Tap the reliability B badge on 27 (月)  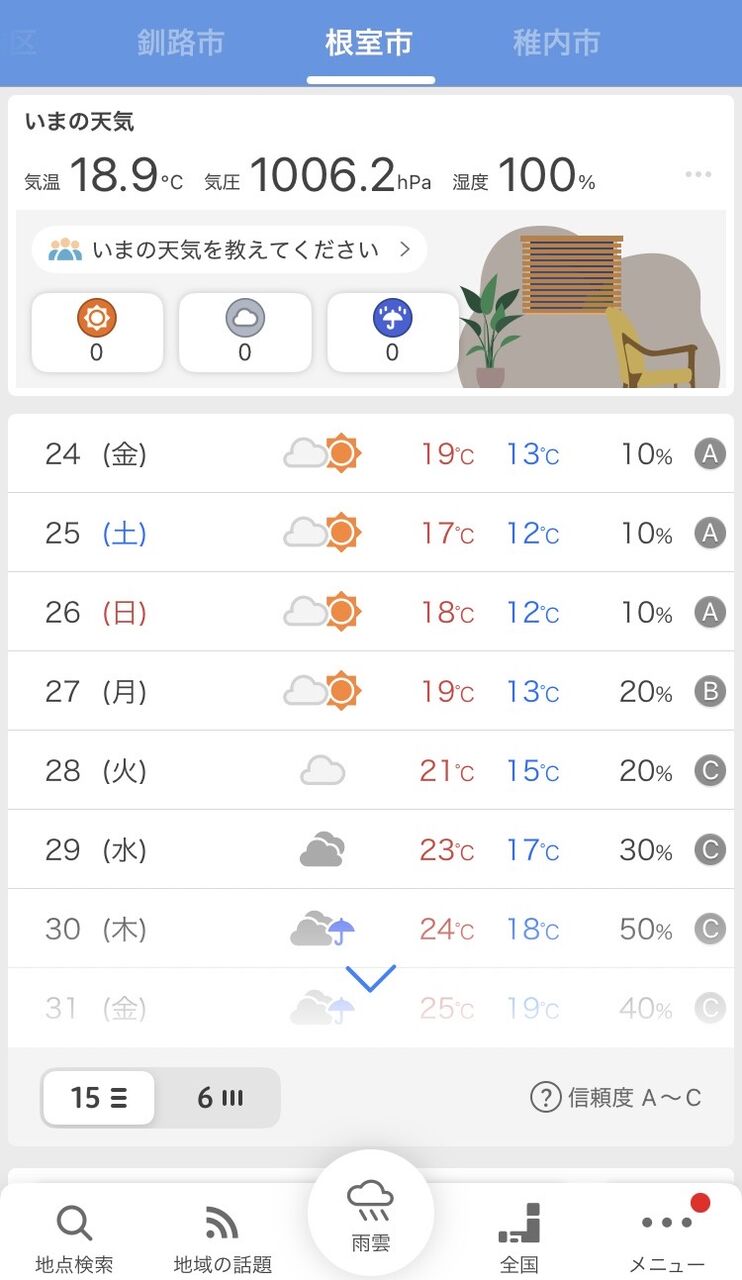[709, 691]
